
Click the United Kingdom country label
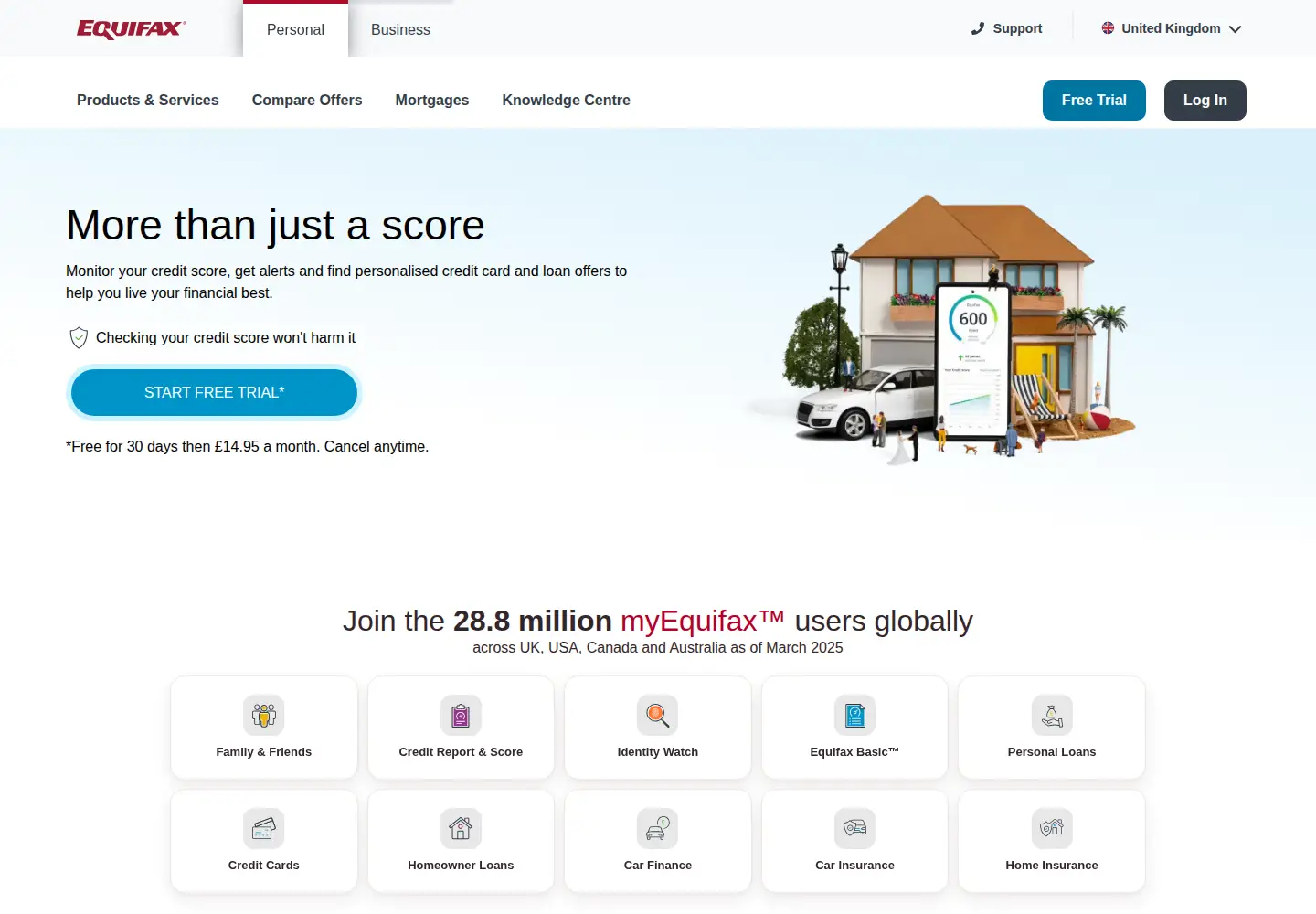[x=1172, y=28]
